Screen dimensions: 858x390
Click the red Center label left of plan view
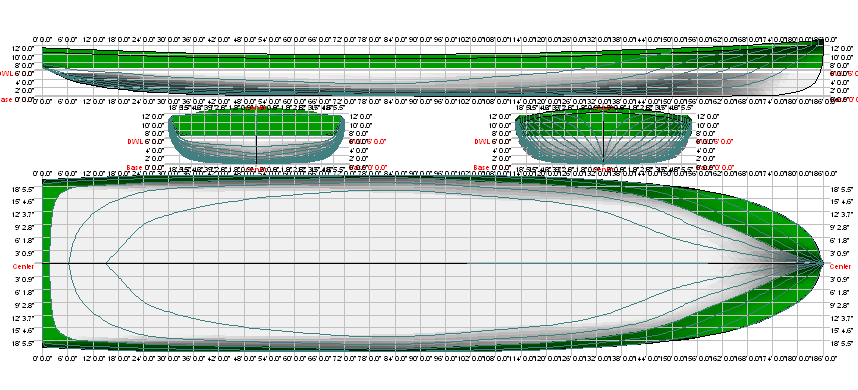click(x=22, y=266)
